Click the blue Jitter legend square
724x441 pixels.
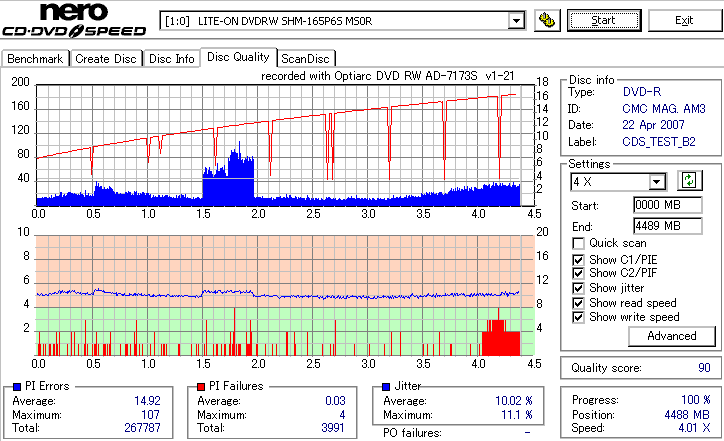pyautogui.click(x=386, y=387)
